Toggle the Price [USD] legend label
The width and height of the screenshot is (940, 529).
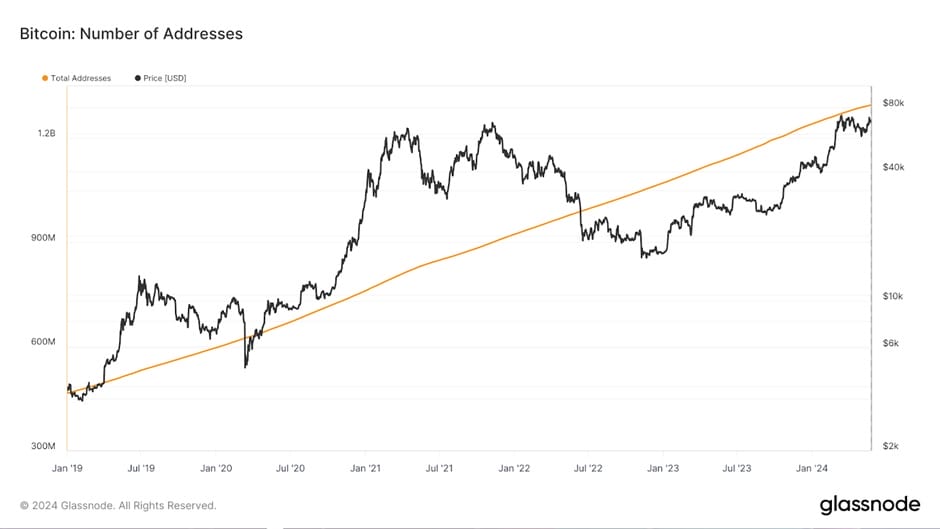point(165,78)
